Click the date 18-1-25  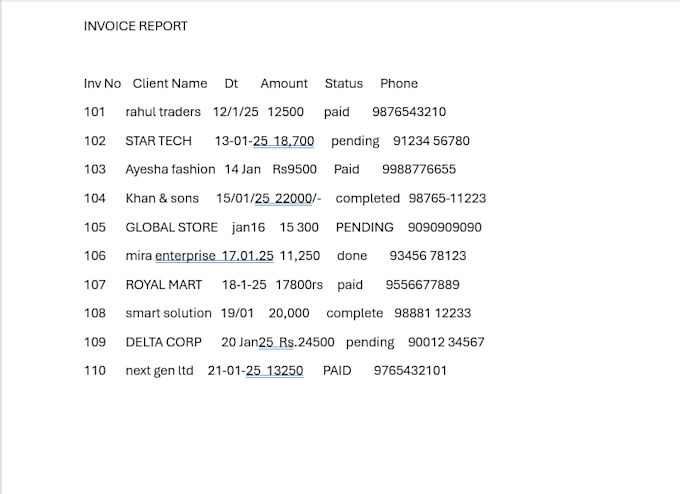click(244, 285)
